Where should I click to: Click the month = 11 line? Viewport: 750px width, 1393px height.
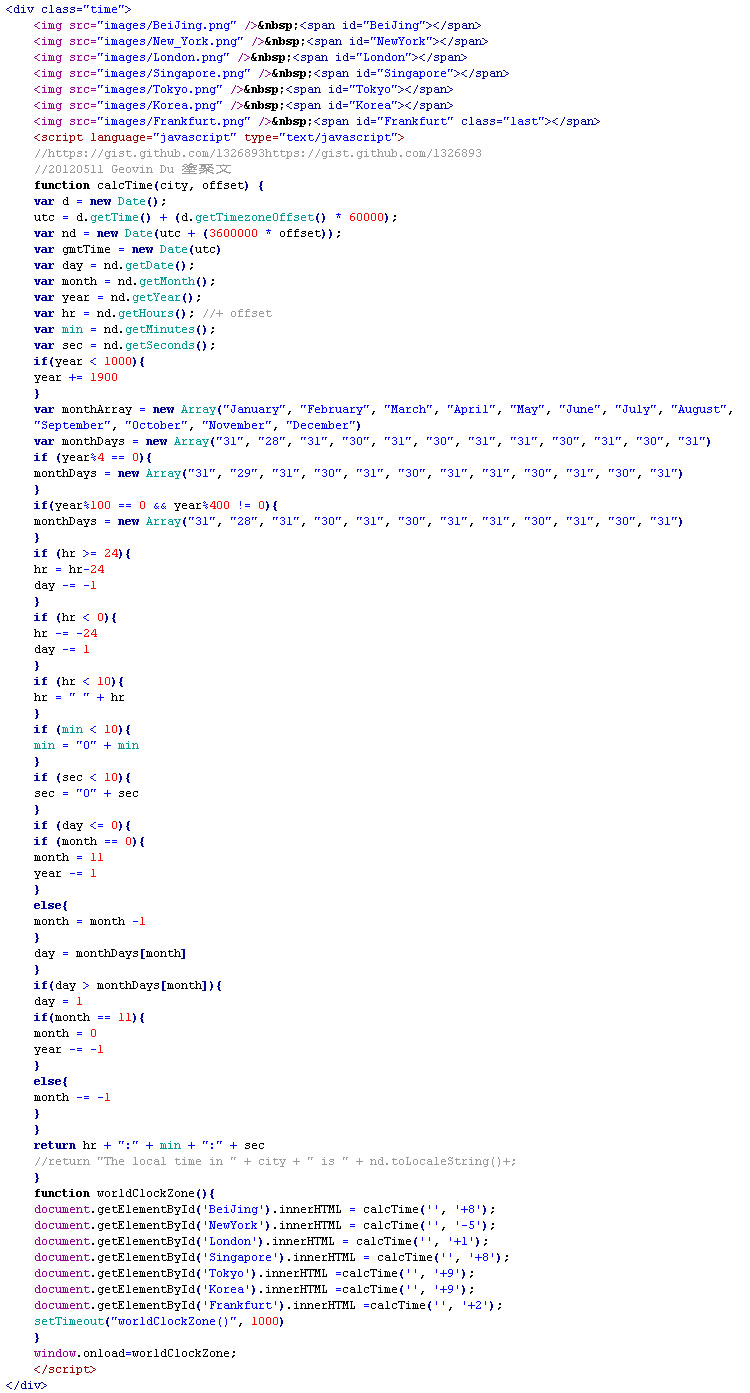[x=69, y=857]
